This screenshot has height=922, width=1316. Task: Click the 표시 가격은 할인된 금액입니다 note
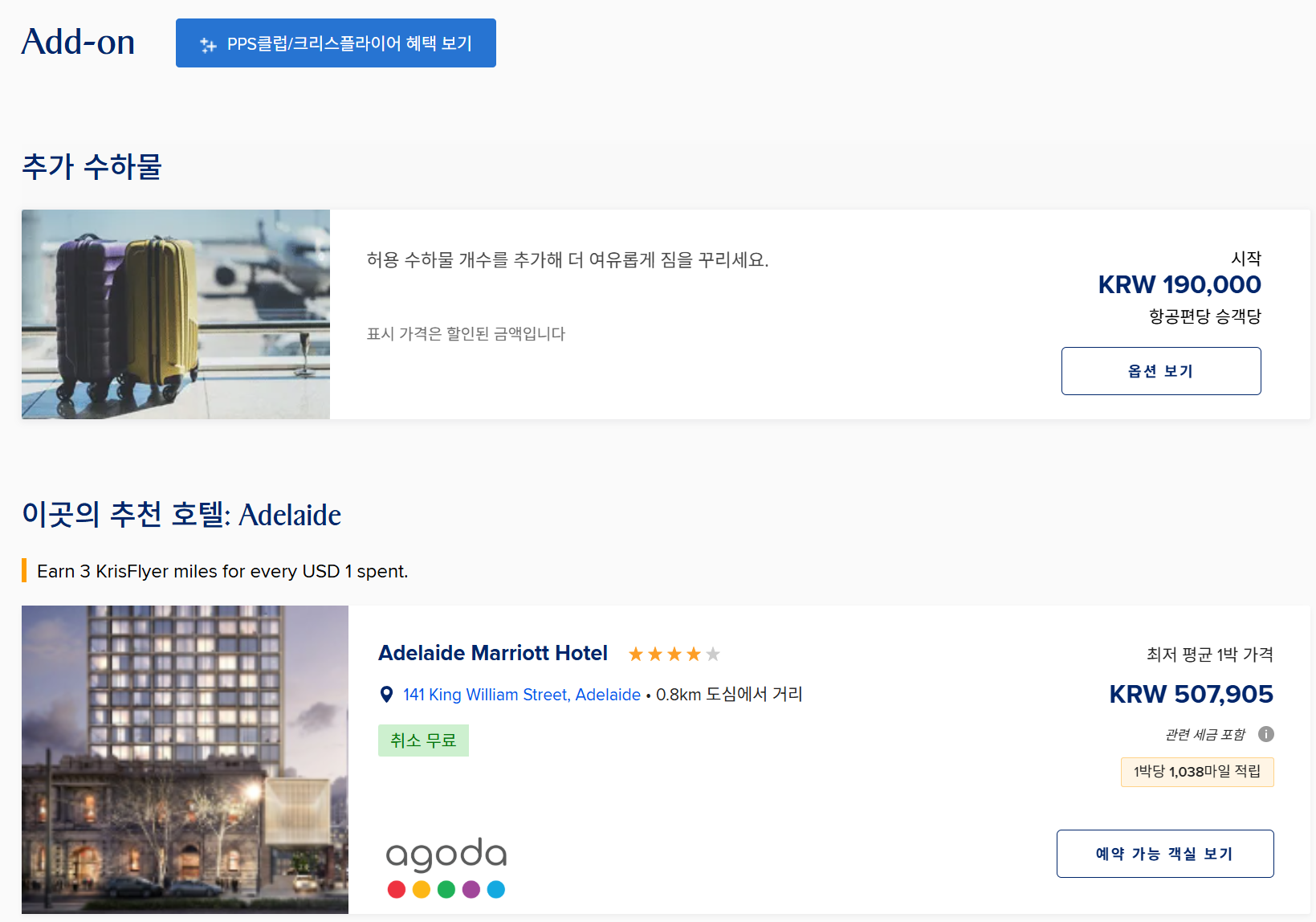pyautogui.click(x=466, y=334)
